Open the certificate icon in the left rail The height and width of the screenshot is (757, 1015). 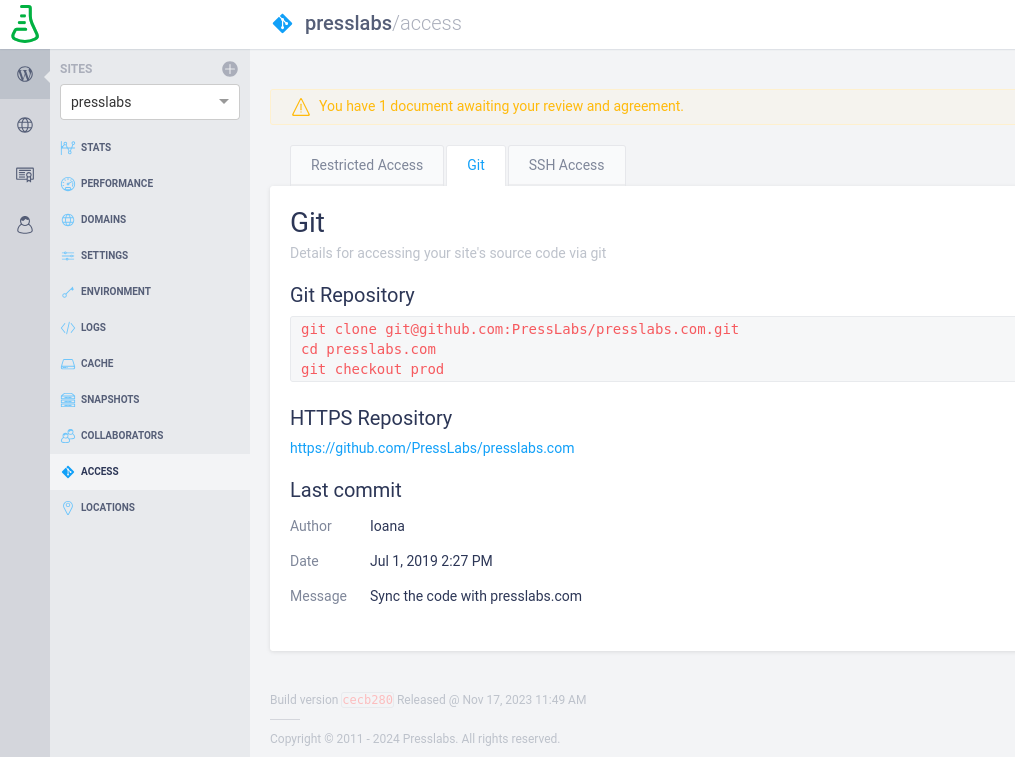(25, 175)
